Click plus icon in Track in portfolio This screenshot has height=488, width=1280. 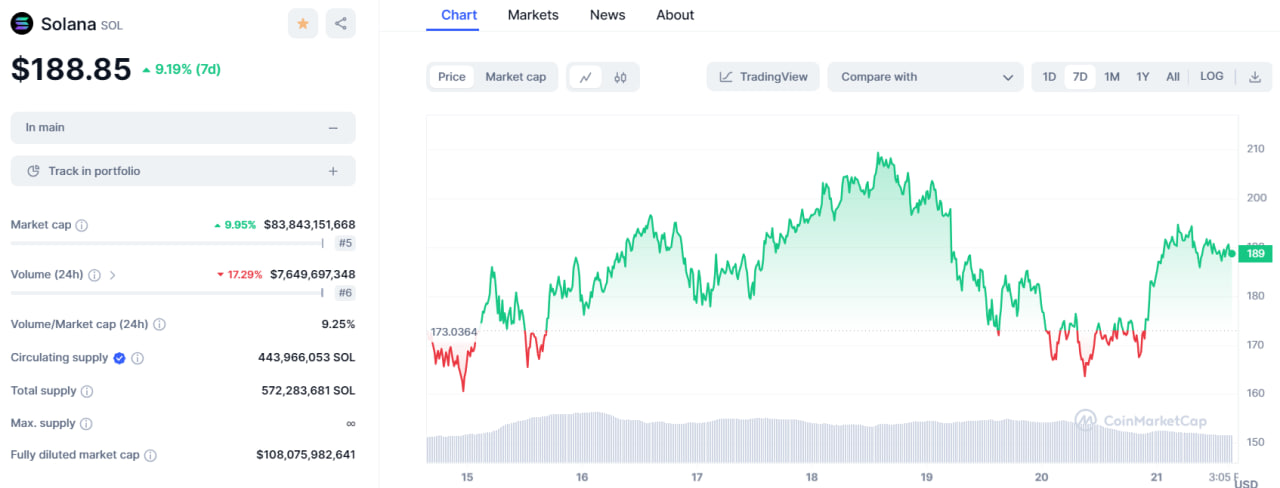333,171
